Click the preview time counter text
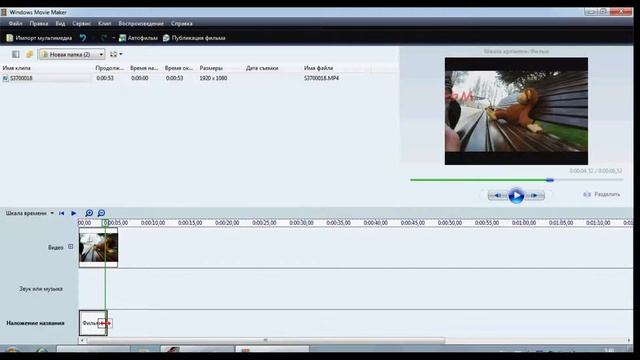This screenshot has height=360, width=640. coord(596,171)
